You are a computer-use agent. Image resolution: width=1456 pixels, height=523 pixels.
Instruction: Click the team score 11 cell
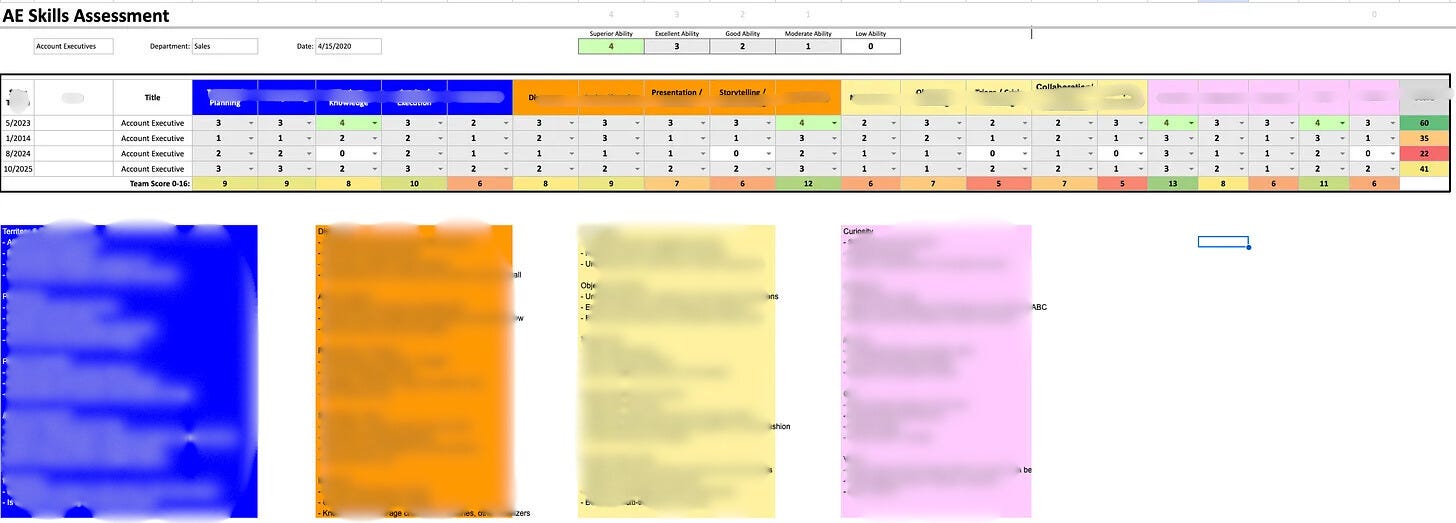click(x=1323, y=184)
